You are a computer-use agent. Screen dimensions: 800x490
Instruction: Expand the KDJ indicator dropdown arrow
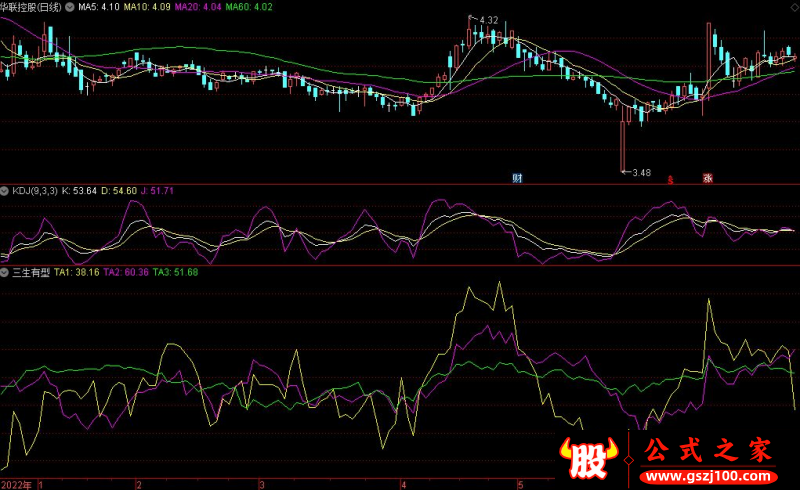(x=5, y=190)
